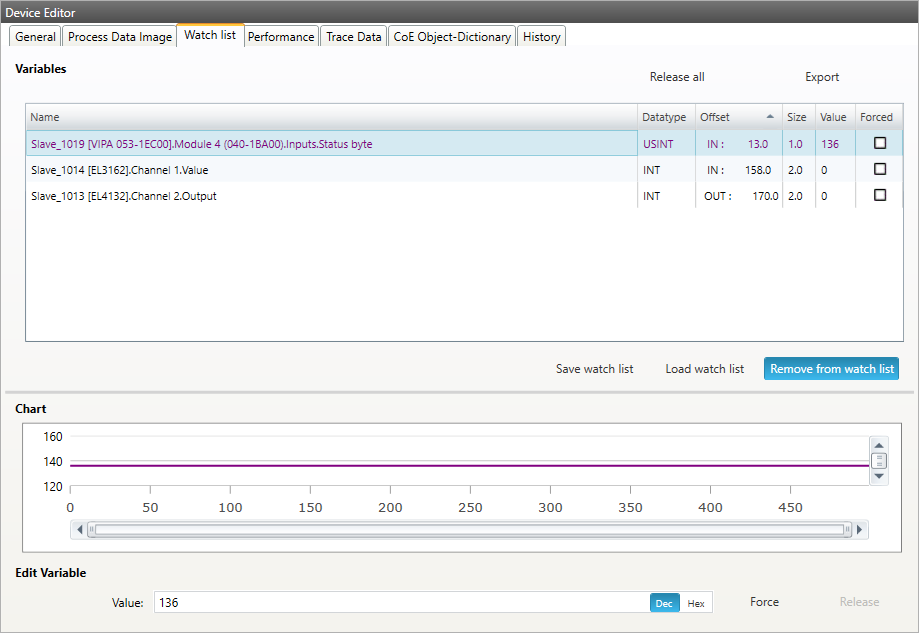The height and width of the screenshot is (633, 919).
Task: Enable Forced for Slave_1013 Channel 2 Output
Action: 880,196
